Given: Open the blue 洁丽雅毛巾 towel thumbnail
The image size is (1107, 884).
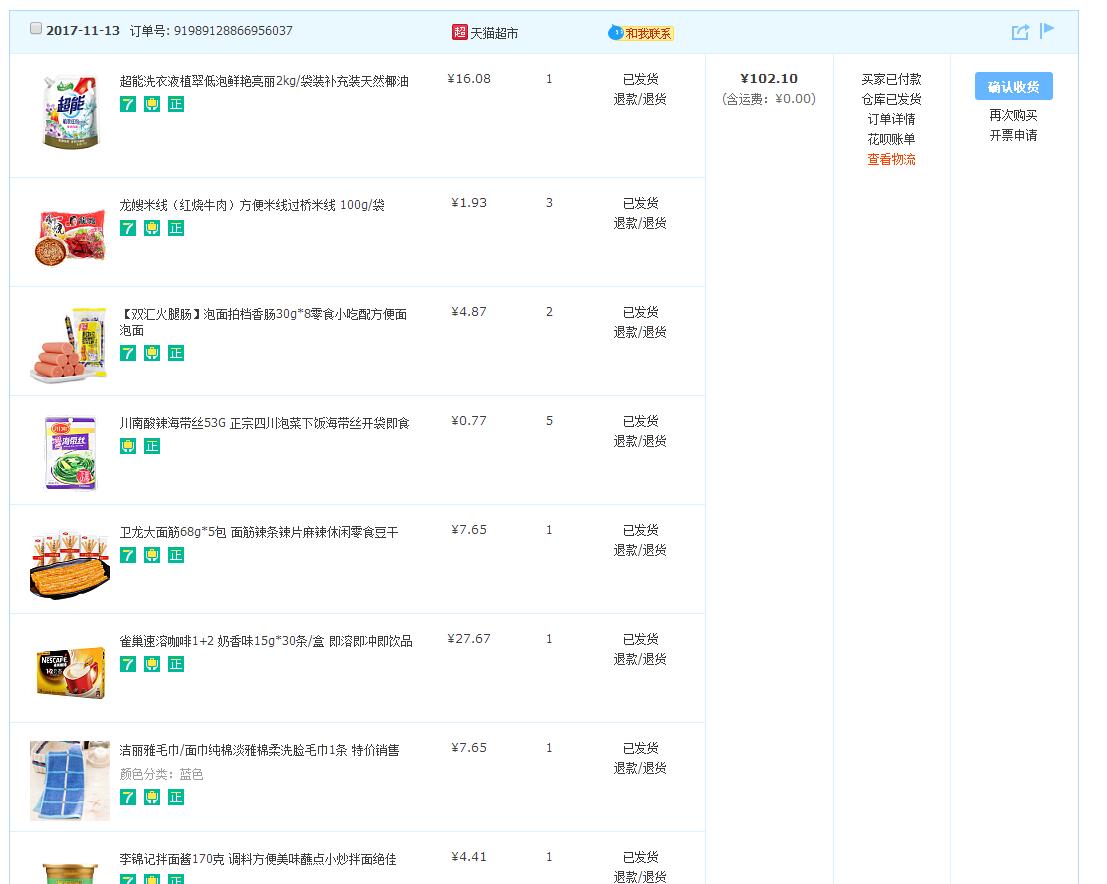Looking at the screenshot, I should [70, 780].
